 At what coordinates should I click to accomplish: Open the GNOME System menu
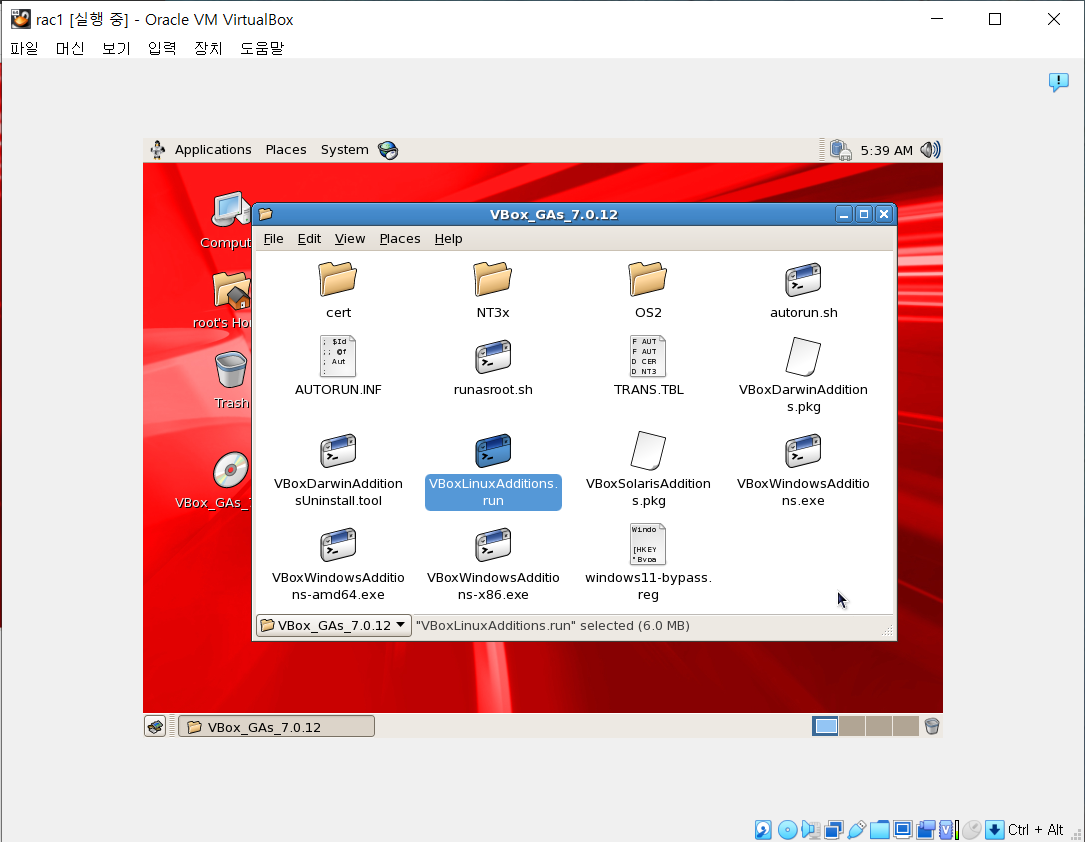(x=345, y=149)
